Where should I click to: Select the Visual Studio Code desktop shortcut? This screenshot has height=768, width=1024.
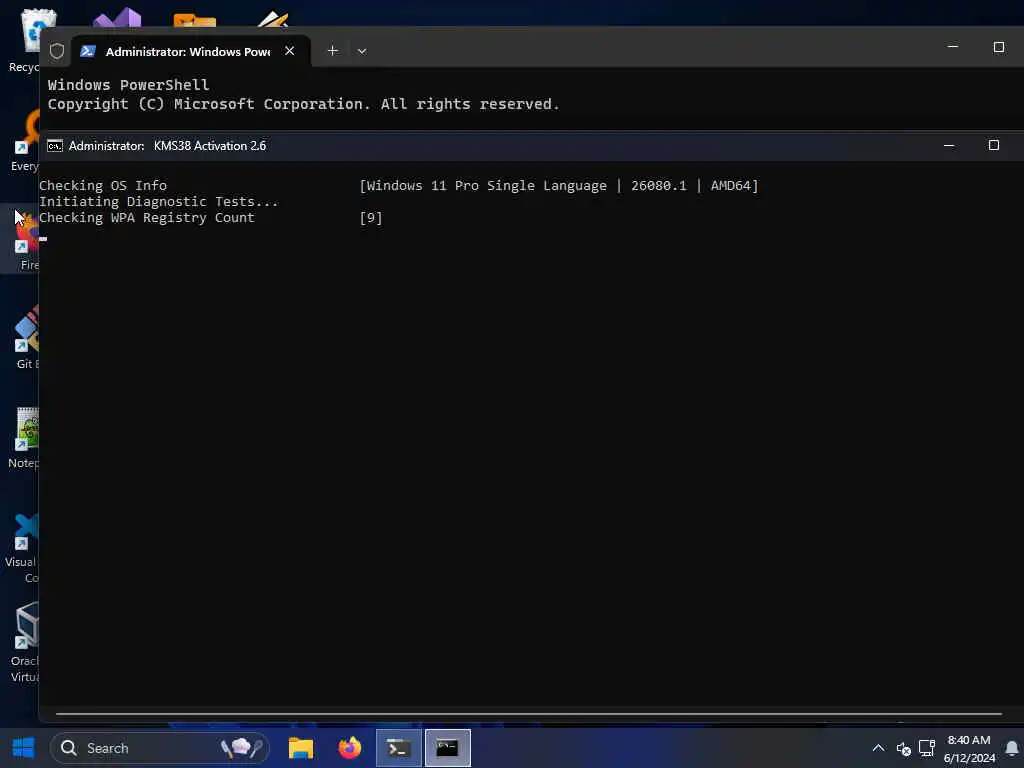tap(23, 549)
